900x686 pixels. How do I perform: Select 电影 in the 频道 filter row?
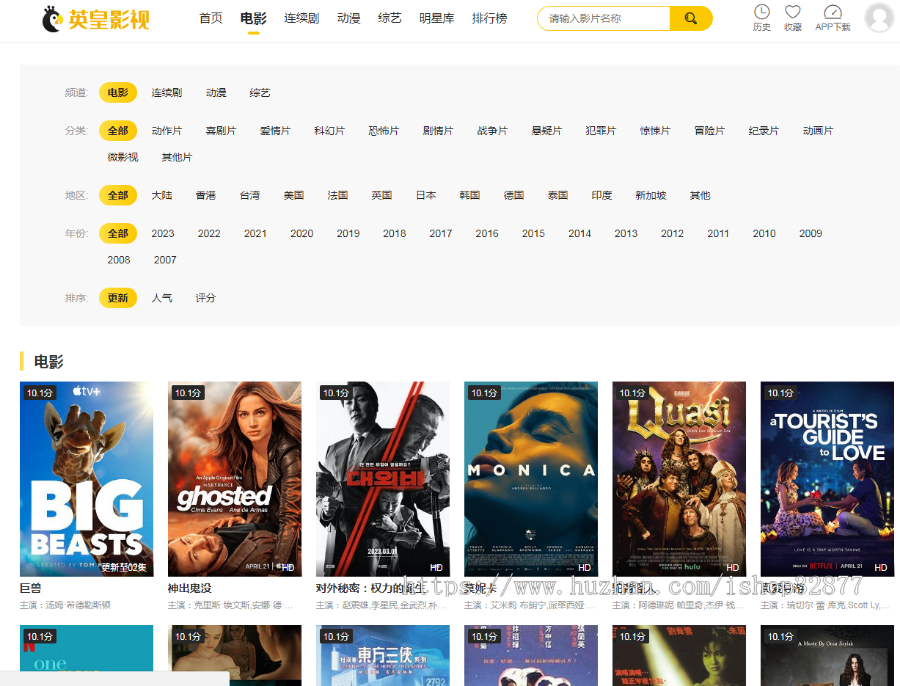(x=118, y=92)
